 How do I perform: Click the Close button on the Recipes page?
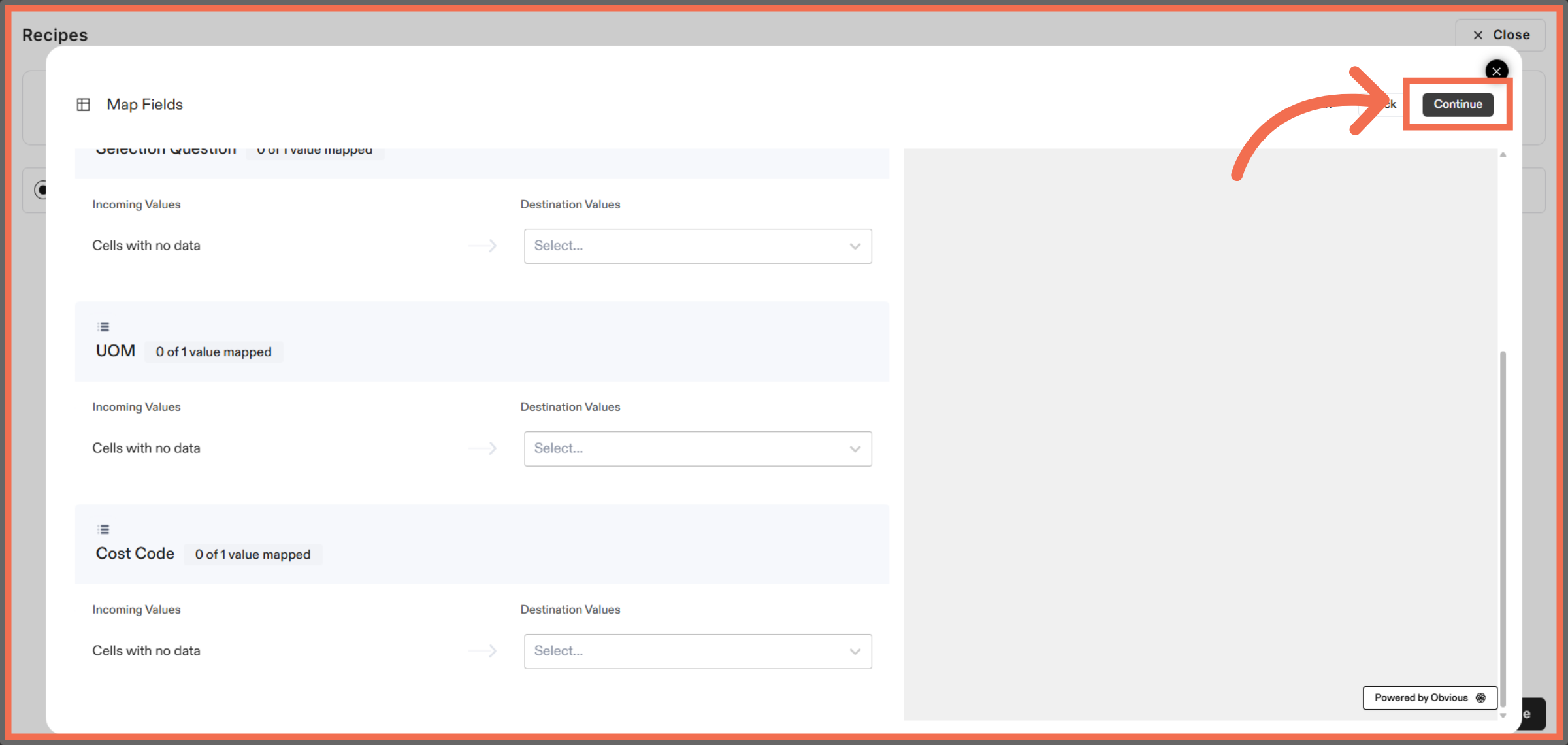(1500, 35)
